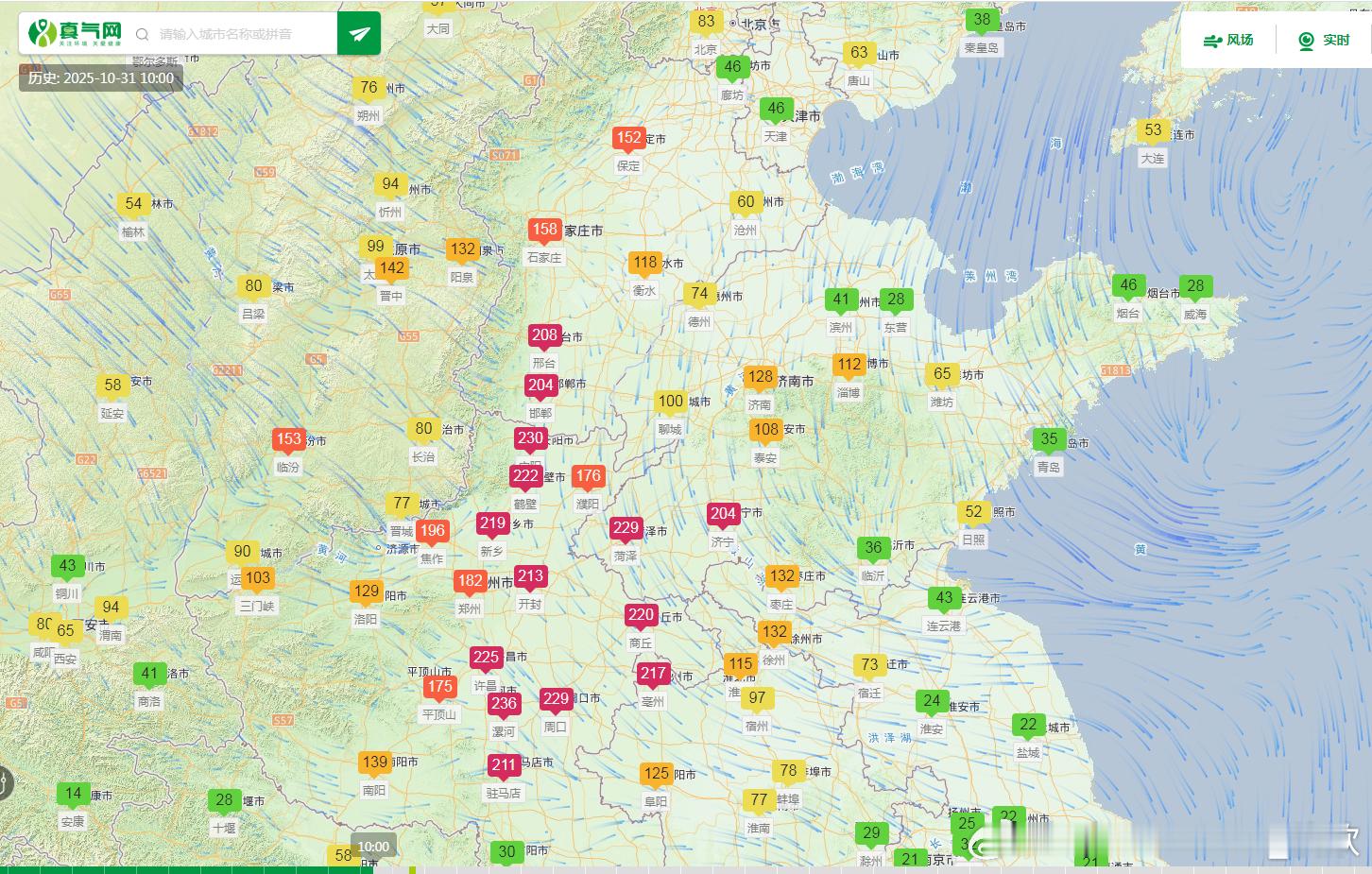
Task: Open the 长治 marker showing 80
Action: (423, 430)
